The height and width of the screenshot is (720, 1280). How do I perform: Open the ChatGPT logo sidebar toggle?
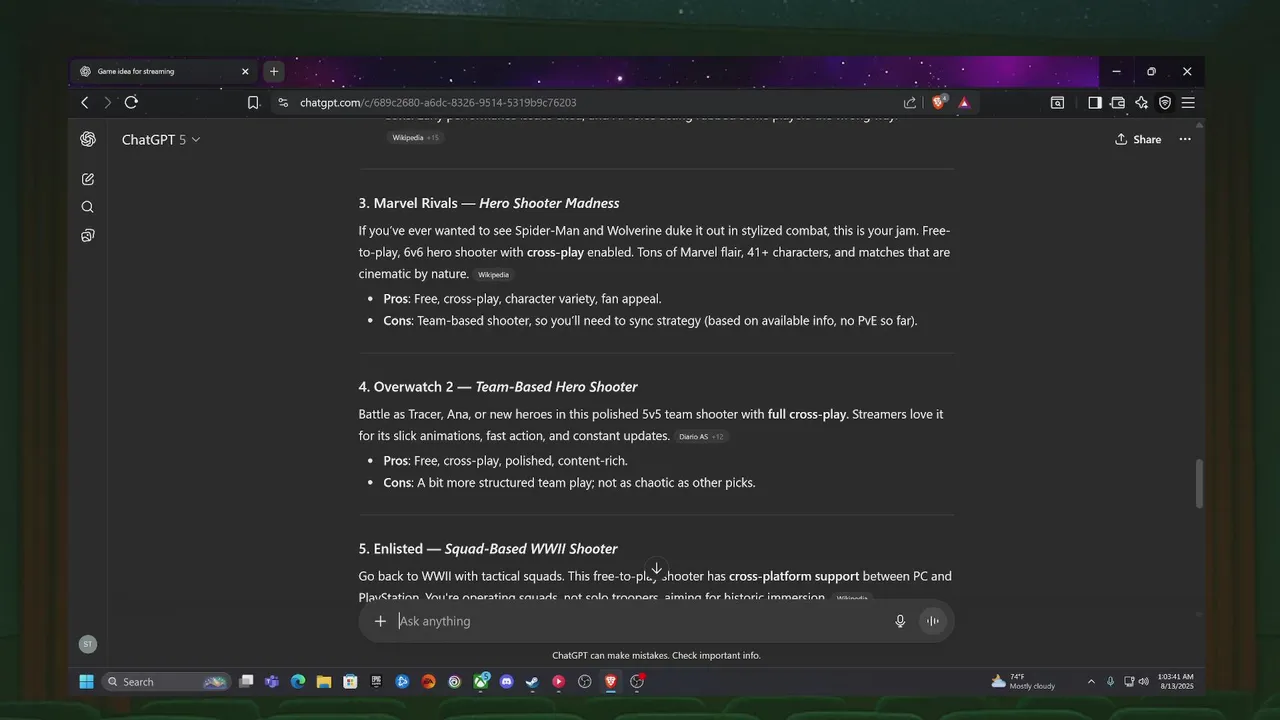(x=88, y=140)
